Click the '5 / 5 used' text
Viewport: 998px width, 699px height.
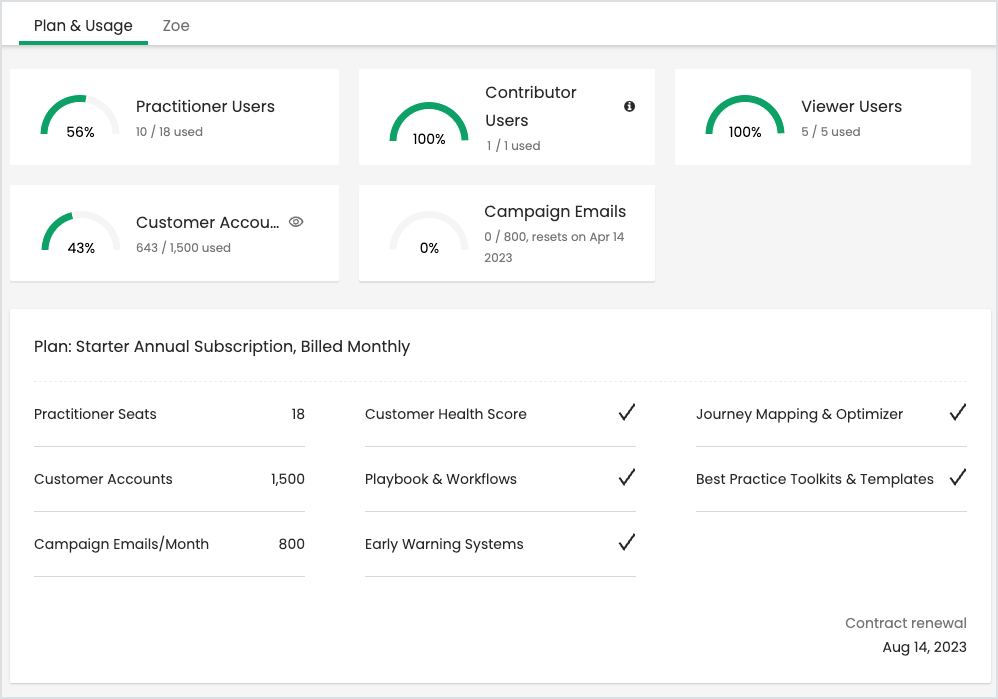tap(831, 132)
